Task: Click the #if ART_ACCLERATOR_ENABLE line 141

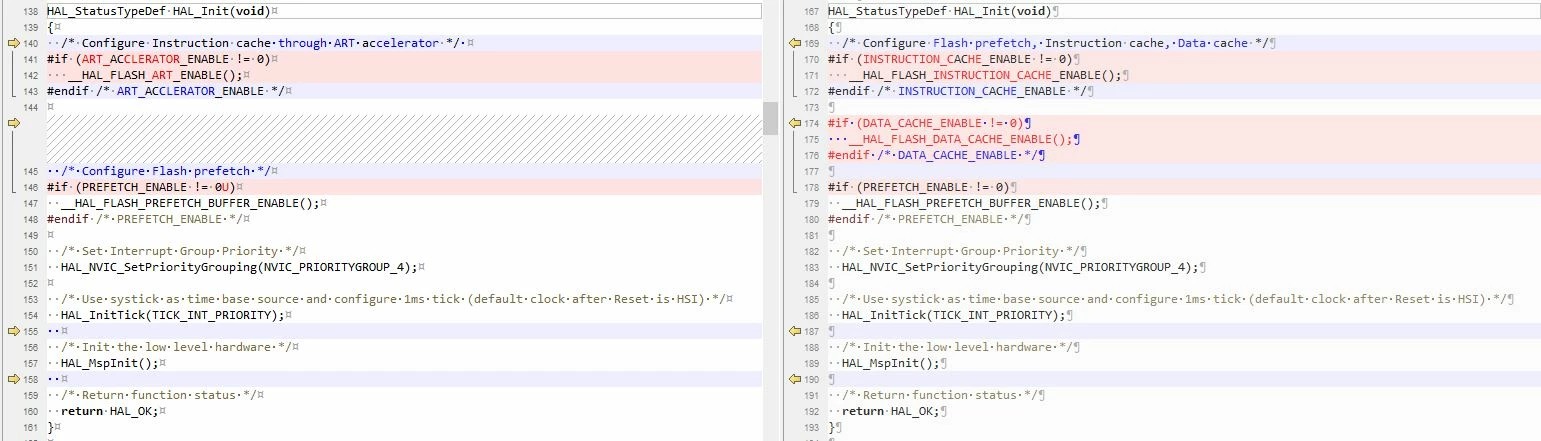Action: coord(159,59)
